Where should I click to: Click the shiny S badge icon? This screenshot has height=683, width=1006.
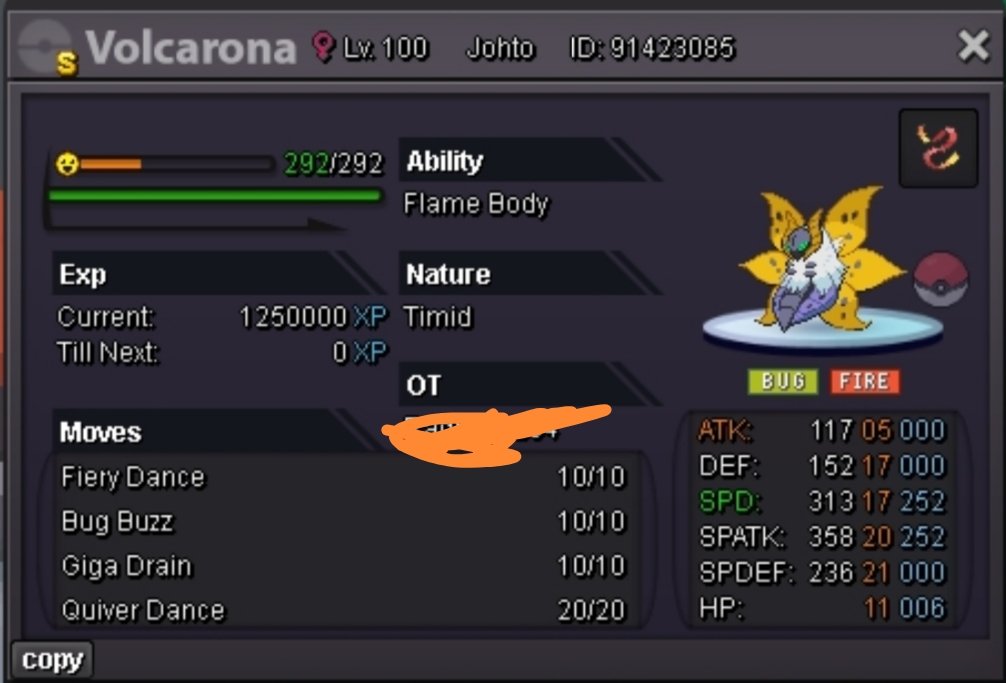click(67, 63)
